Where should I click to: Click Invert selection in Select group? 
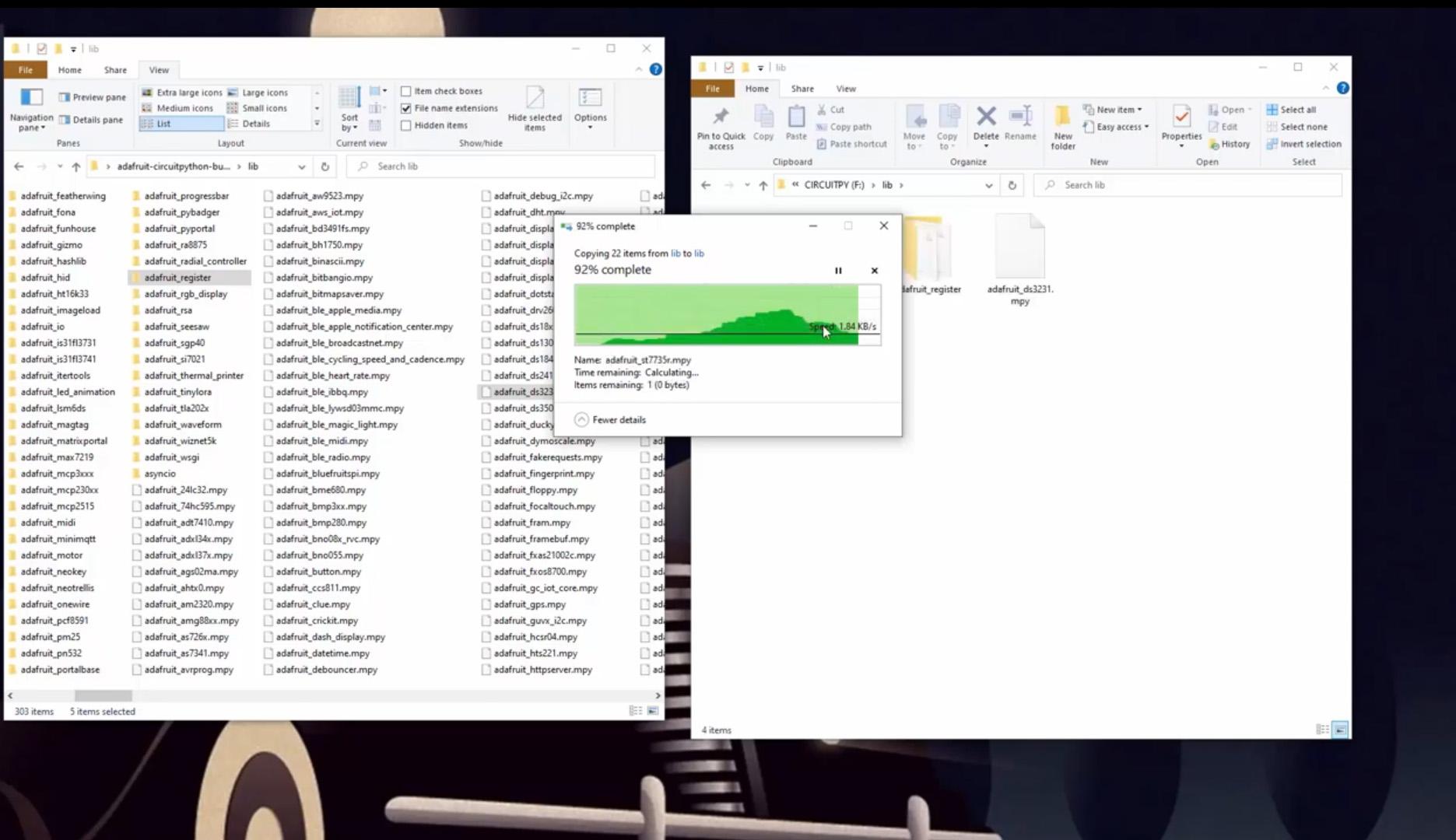coord(1303,144)
